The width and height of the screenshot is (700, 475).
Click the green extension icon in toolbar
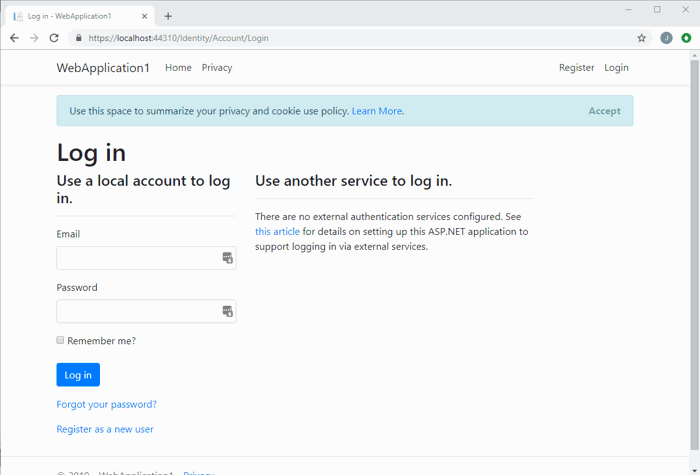pos(686,38)
